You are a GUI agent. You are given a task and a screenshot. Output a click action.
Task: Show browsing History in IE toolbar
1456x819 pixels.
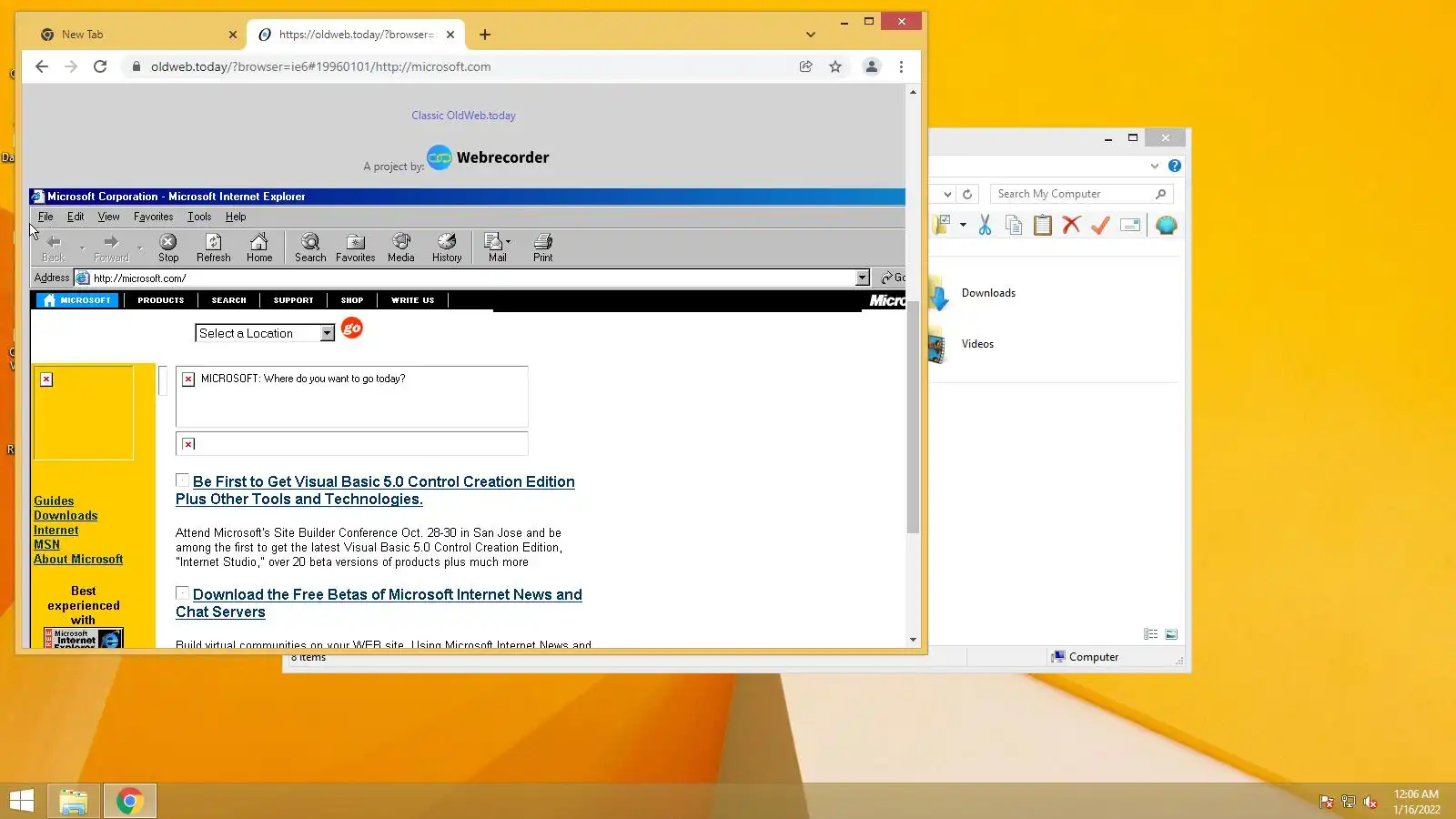(447, 247)
